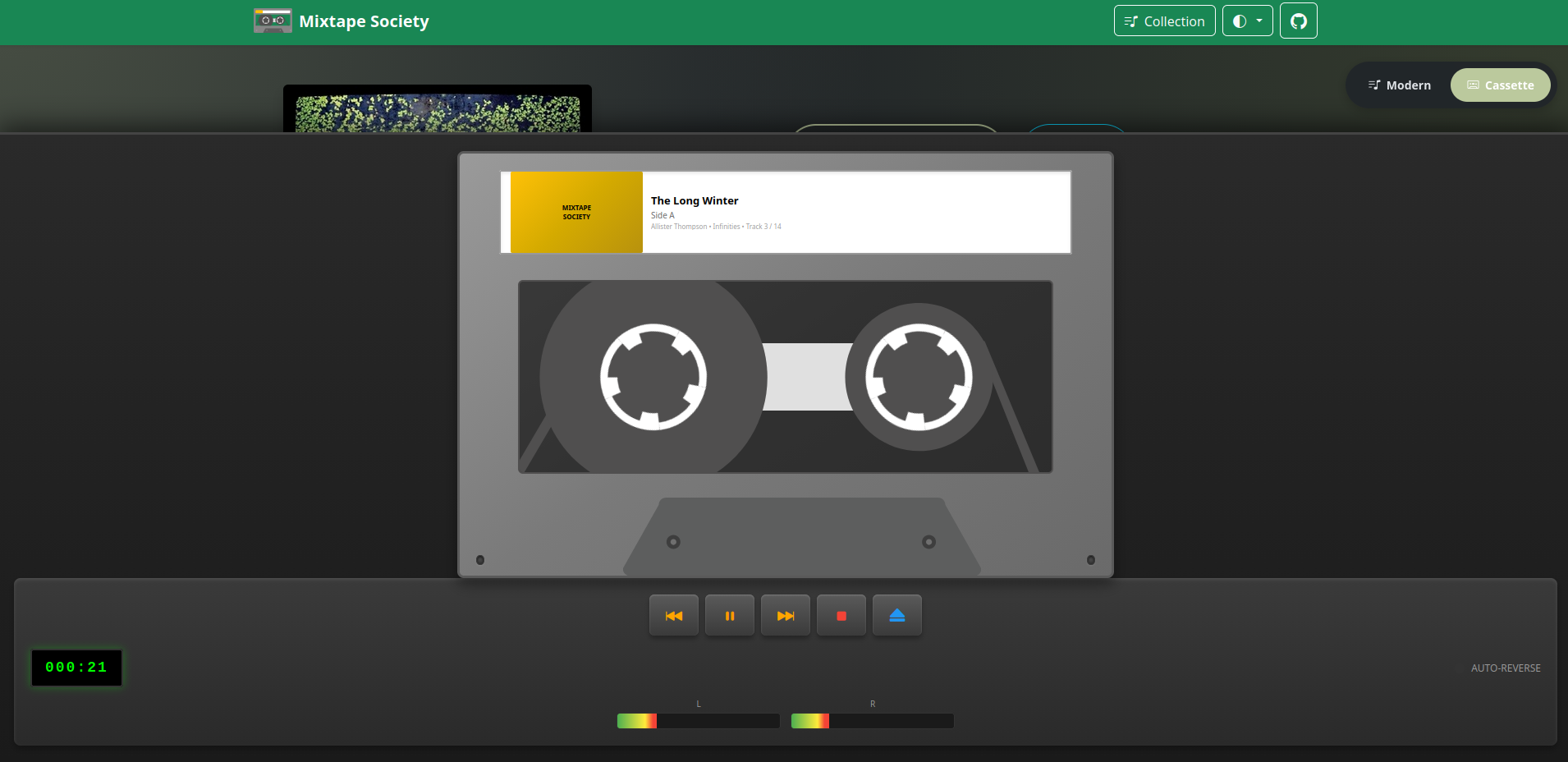Click the mixtape cover image thumbnail

click(437, 113)
